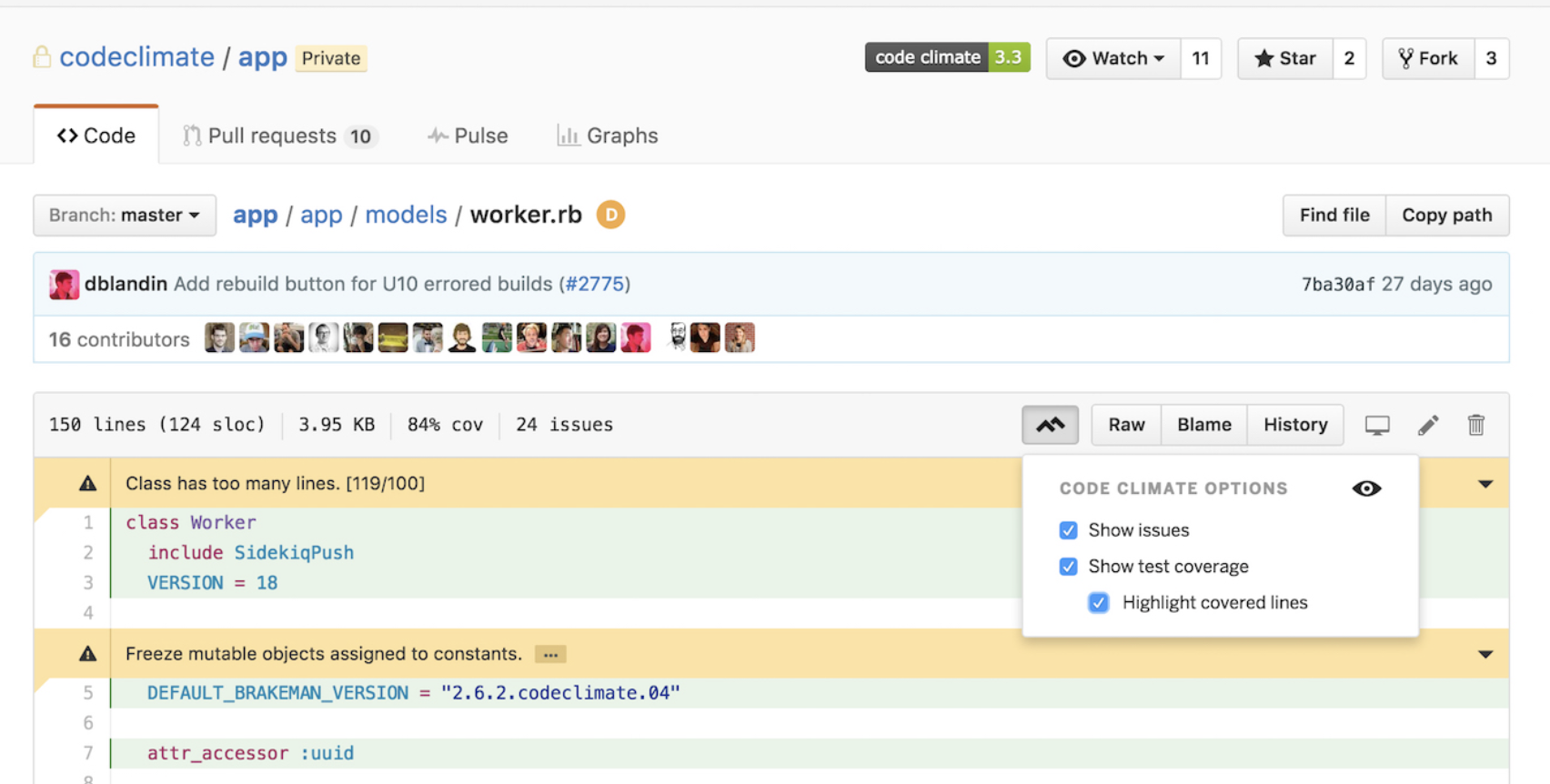The height and width of the screenshot is (784, 1550).
Task: Star the repository
Action: pyautogui.click(x=1285, y=58)
